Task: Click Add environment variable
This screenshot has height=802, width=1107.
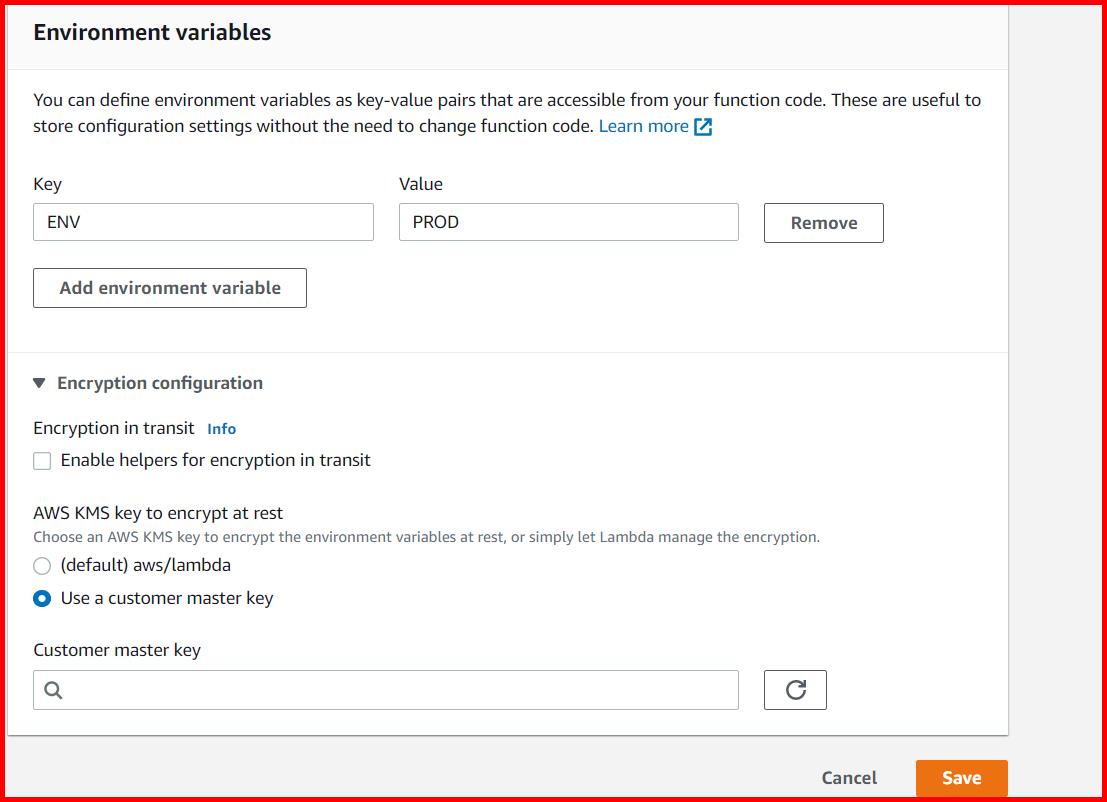Action: coord(169,287)
